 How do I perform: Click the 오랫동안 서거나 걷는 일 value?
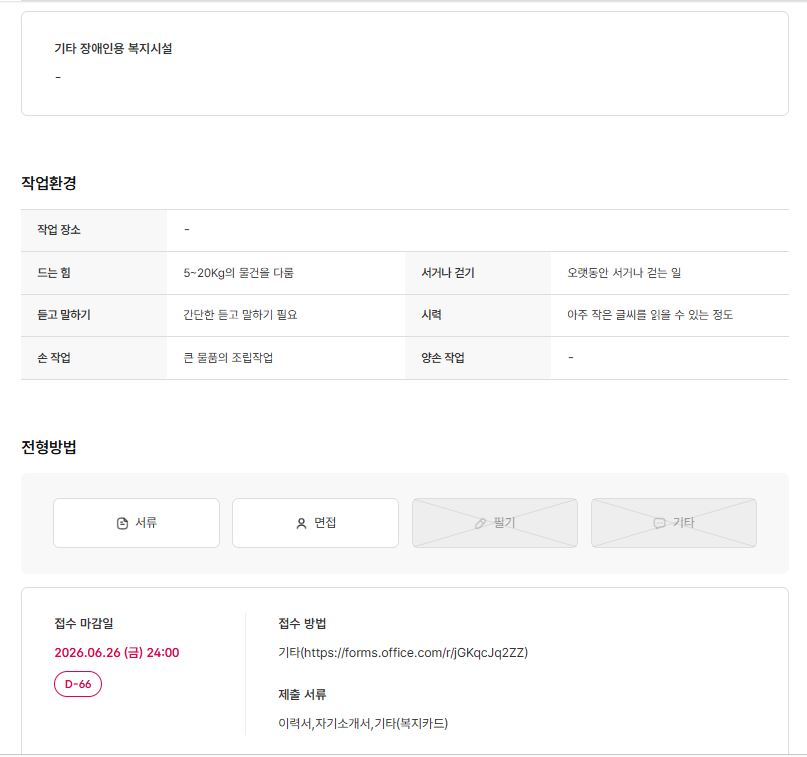tap(624, 273)
